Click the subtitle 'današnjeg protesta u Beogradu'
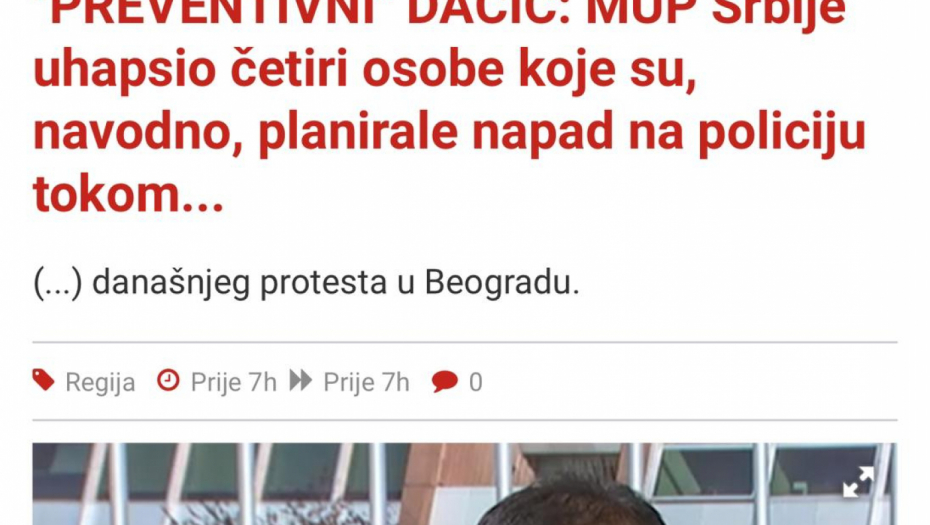 [x=336, y=282]
